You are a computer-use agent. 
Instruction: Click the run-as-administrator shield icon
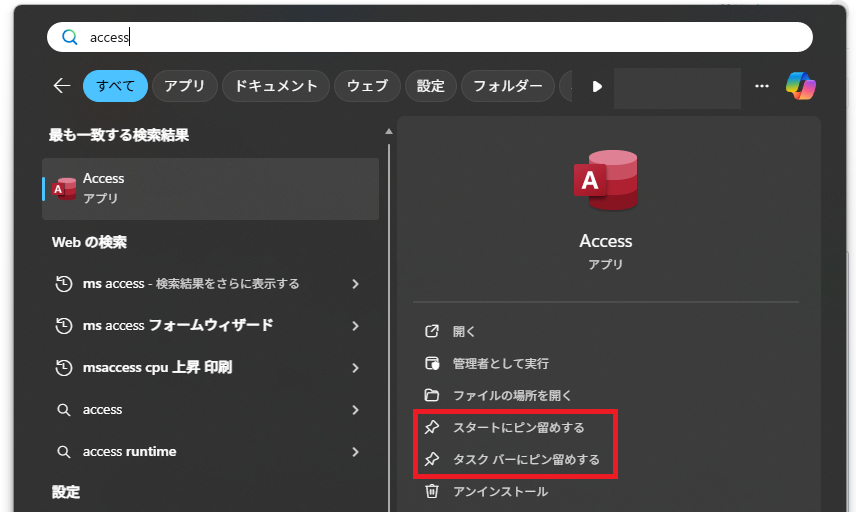(x=432, y=363)
